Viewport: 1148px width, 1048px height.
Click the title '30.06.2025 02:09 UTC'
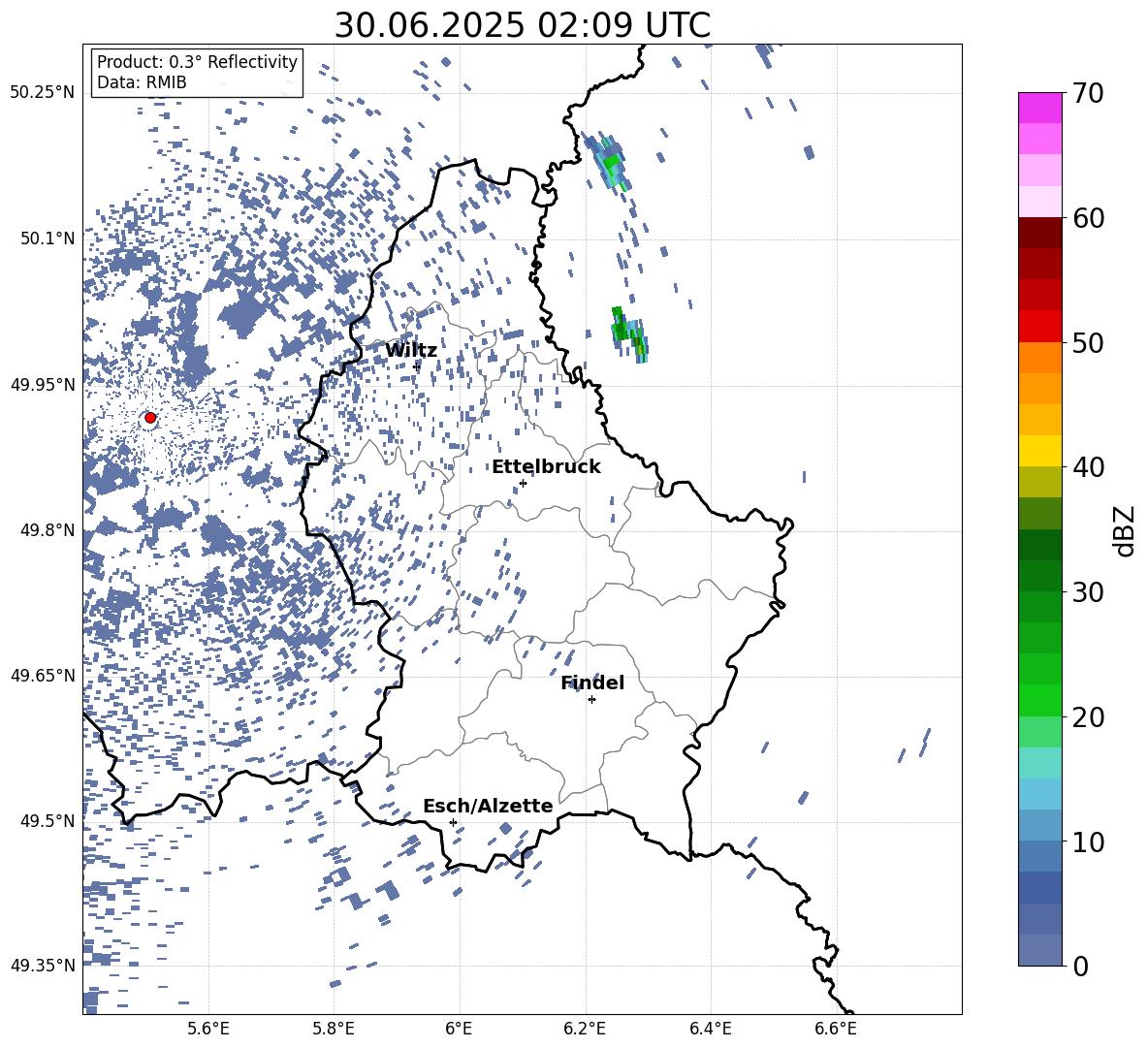(522, 25)
